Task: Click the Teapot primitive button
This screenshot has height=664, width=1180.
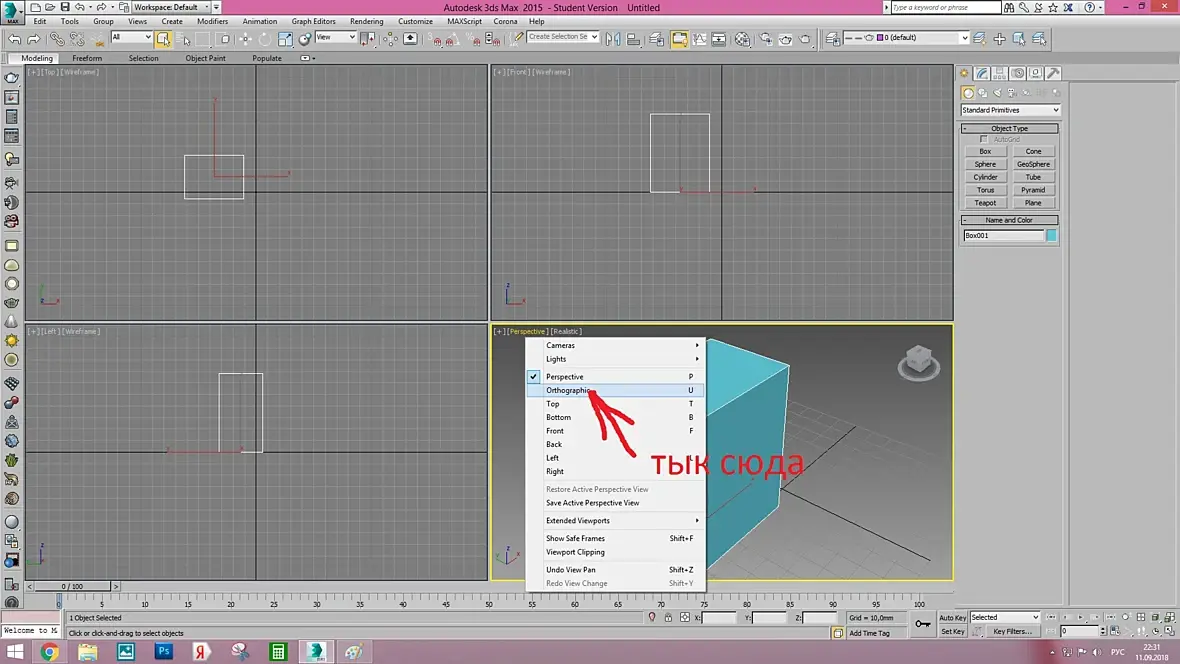Action: [x=985, y=203]
